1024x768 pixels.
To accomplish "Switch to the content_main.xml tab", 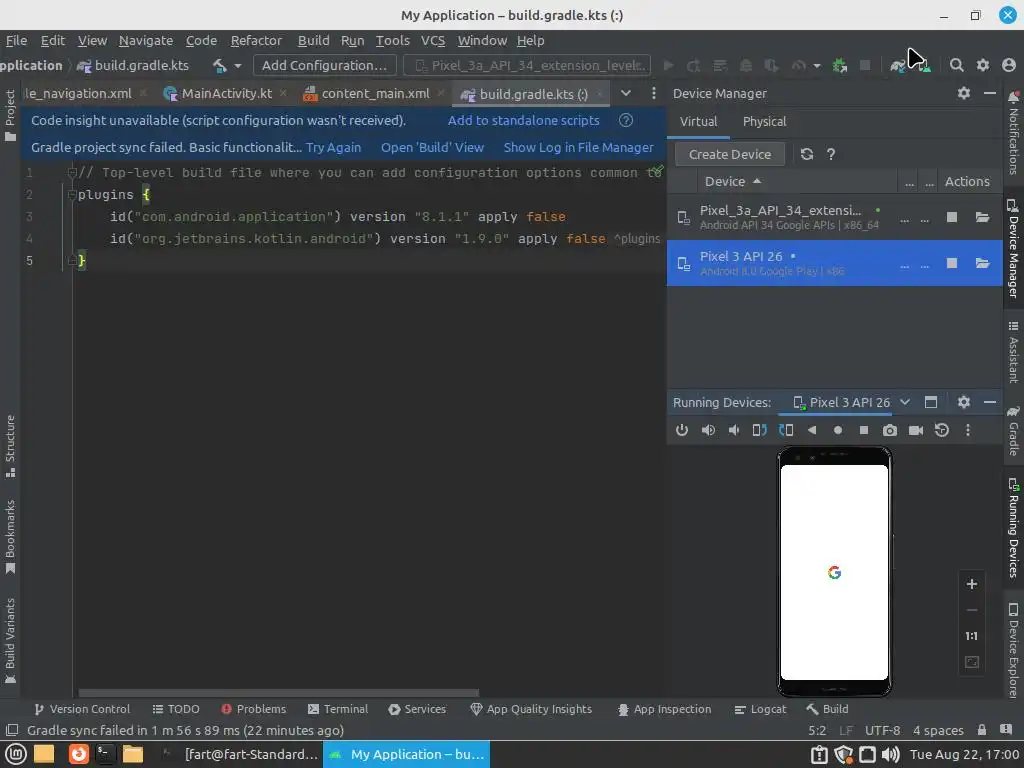I will (x=375, y=93).
